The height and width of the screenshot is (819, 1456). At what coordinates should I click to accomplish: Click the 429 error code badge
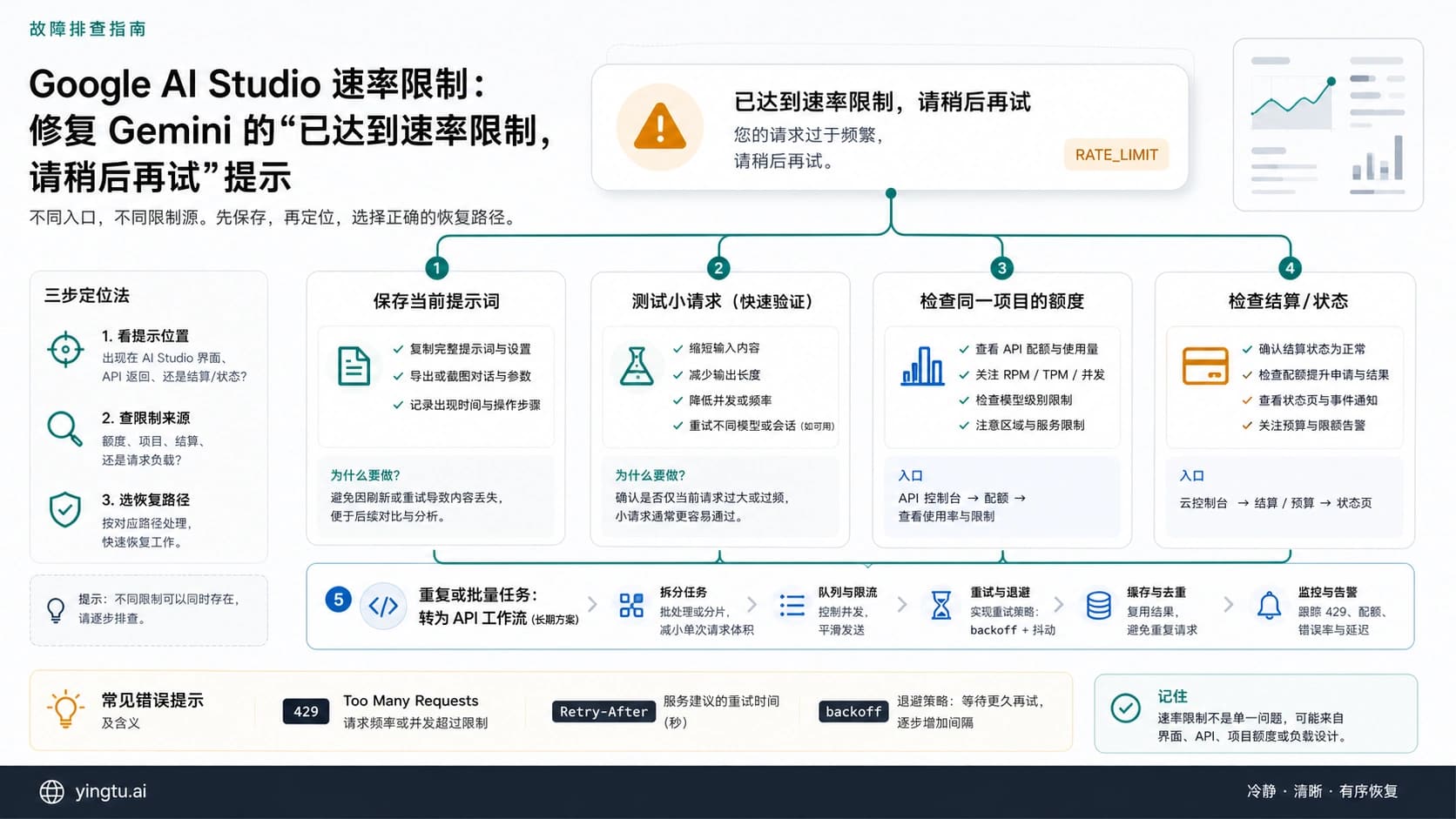tap(306, 711)
